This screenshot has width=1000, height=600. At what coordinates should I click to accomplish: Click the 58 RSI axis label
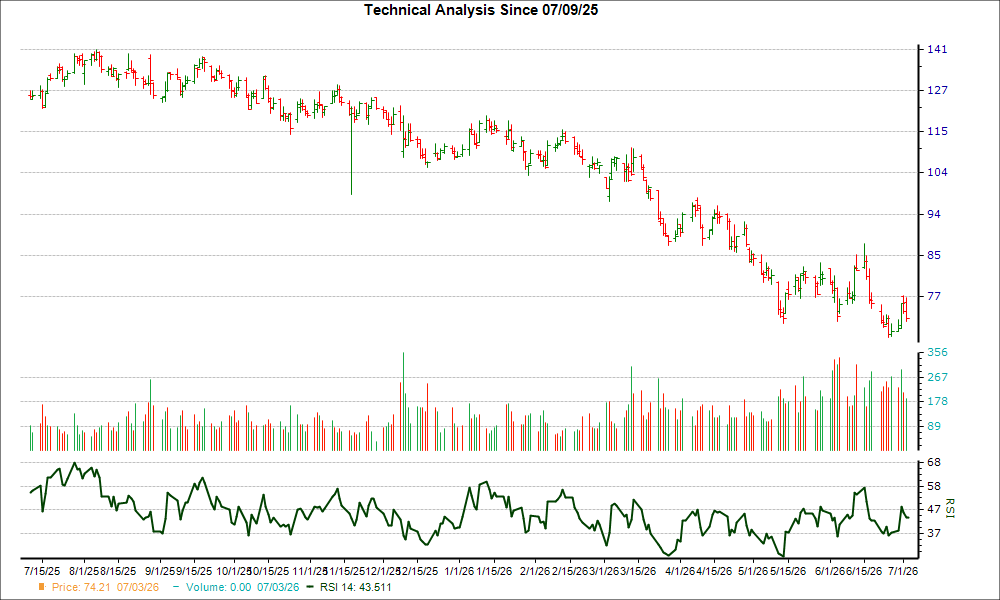(934, 487)
